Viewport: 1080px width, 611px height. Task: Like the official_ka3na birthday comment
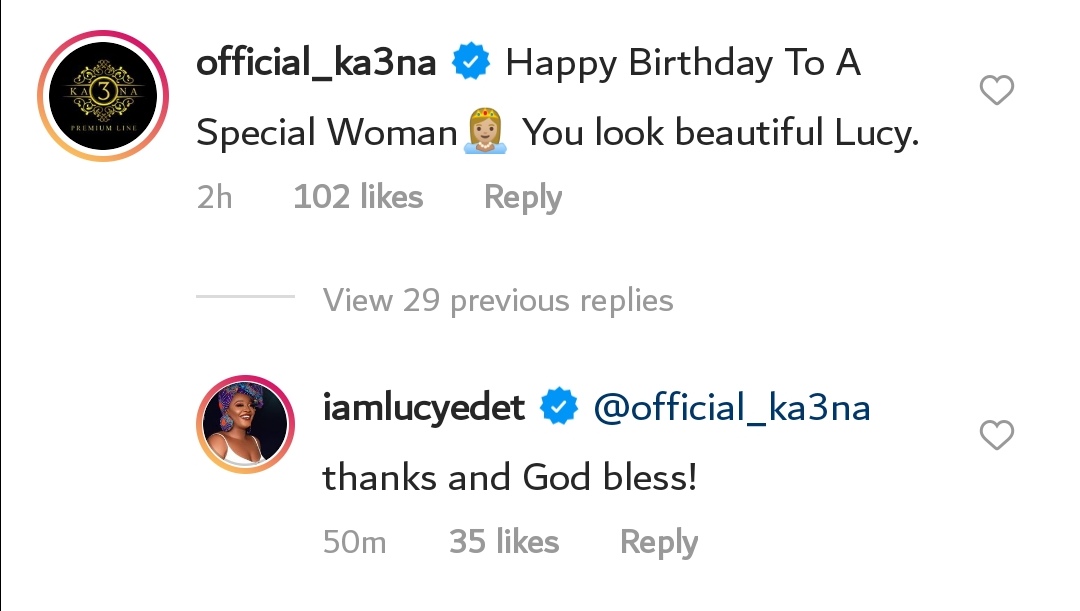[996, 92]
